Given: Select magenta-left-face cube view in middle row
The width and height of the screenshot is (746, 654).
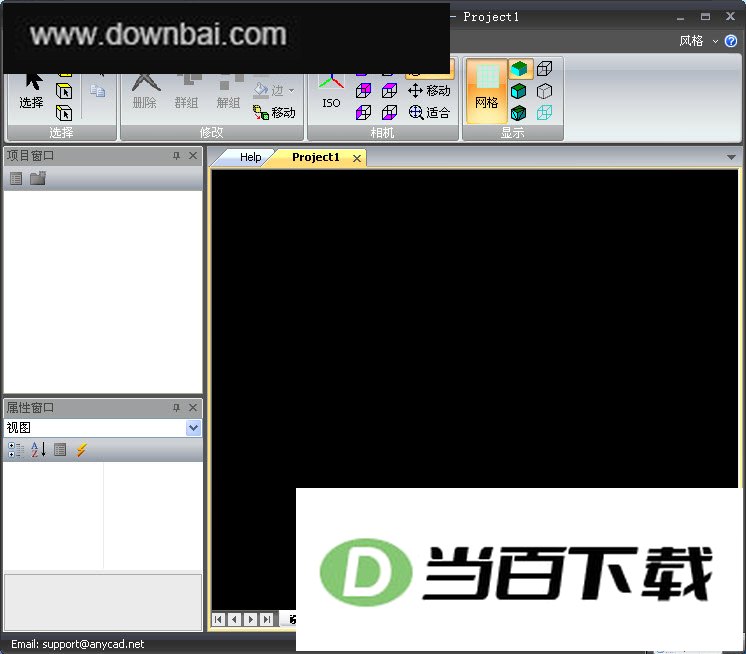Looking at the screenshot, I should (x=363, y=90).
